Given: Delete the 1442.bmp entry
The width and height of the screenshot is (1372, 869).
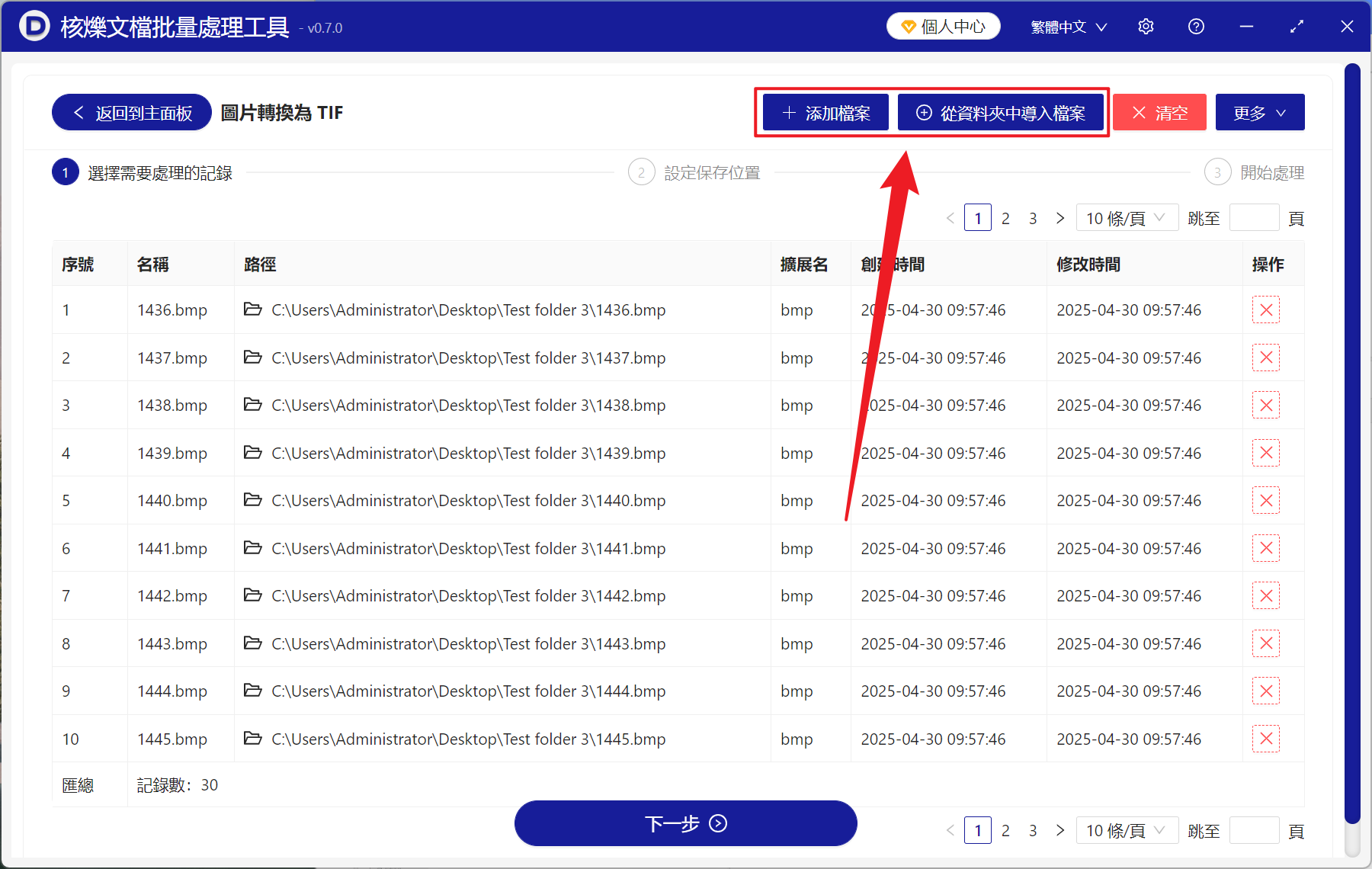Looking at the screenshot, I should click(x=1265, y=595).
